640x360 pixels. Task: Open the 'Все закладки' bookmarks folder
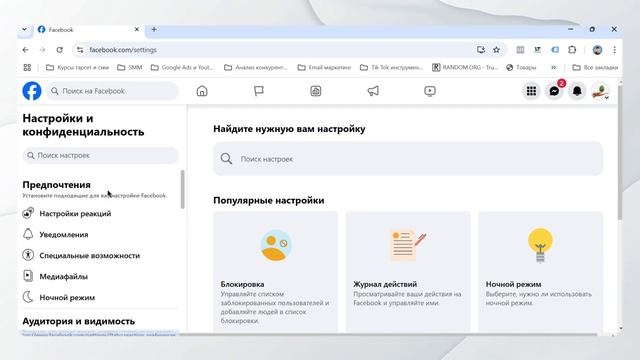pyautogui.click(x=595, y=67)
